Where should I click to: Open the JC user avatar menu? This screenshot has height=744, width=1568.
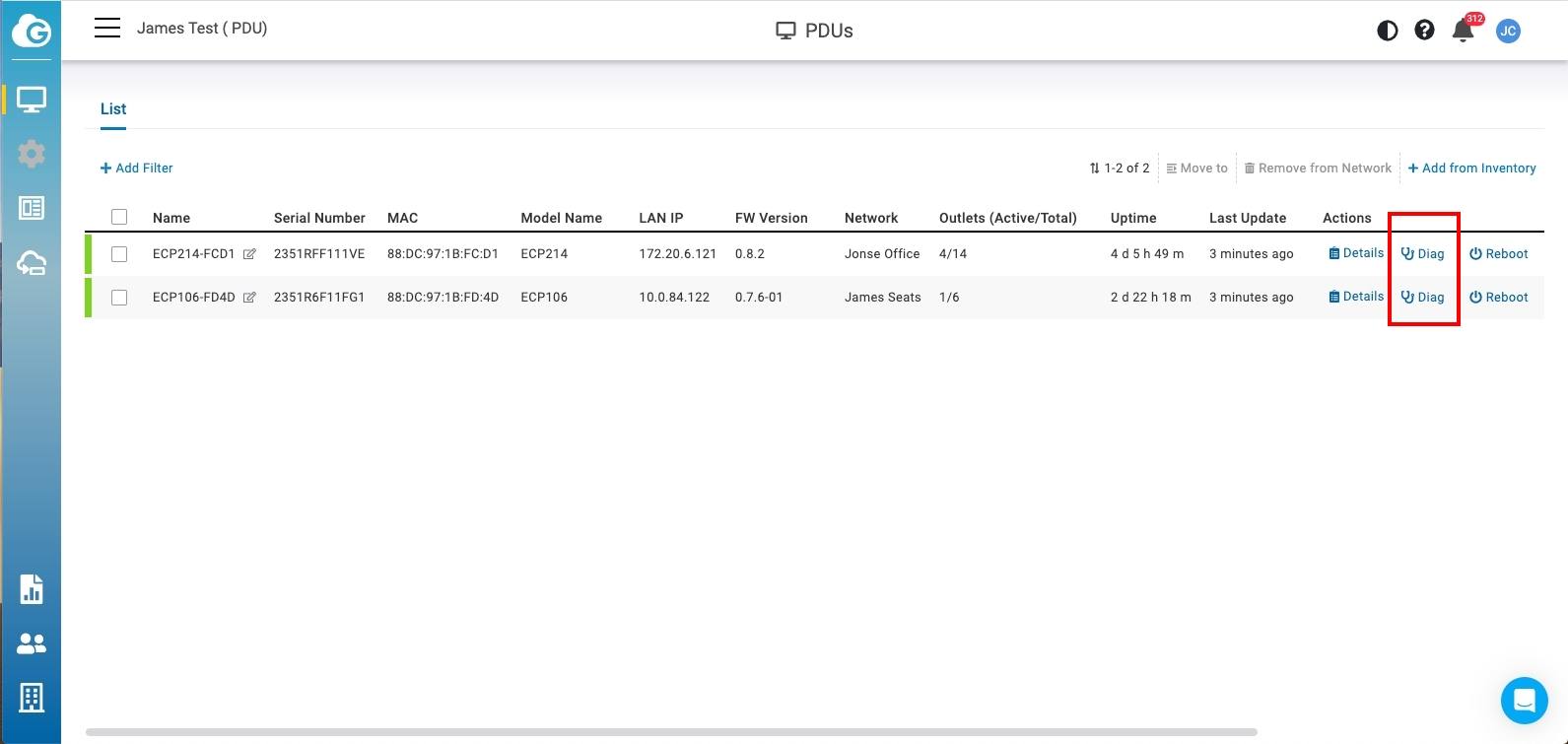pyautogui.click(x=1507, y=31)
